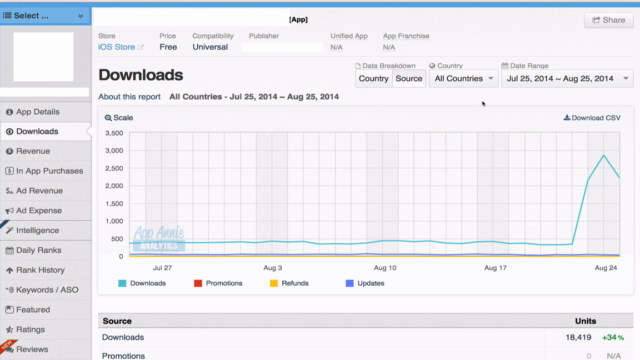
Task: Click the calendar icon by Date Range
Action: point(505,66)
